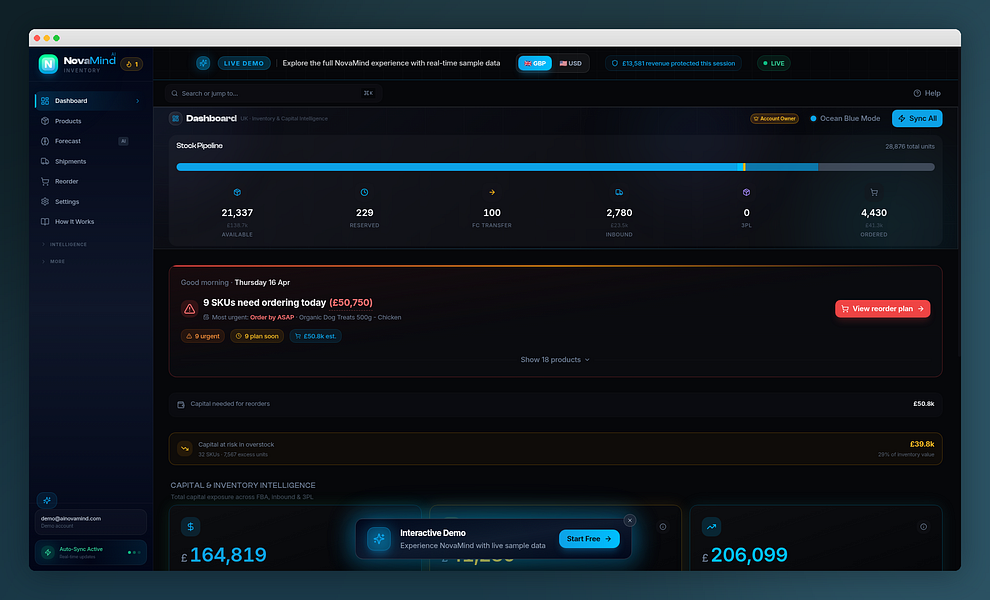Click the Dashboard header grid icon
Screen dimensions: 990x600
(x=176, y=119)
